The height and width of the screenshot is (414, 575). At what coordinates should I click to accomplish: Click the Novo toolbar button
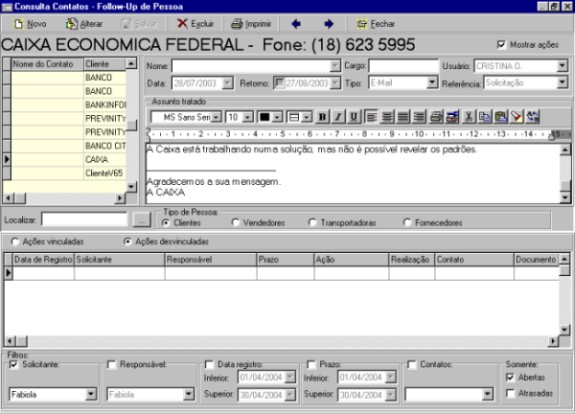[30, 24]
